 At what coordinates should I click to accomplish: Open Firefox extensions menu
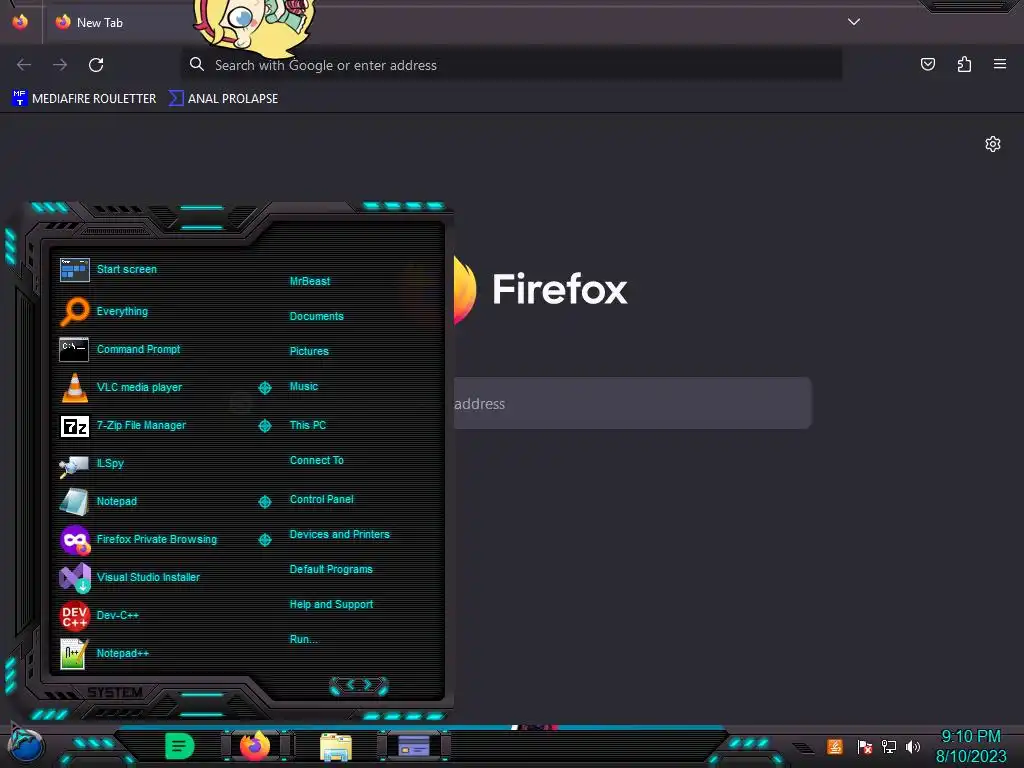tap(964, 64)
